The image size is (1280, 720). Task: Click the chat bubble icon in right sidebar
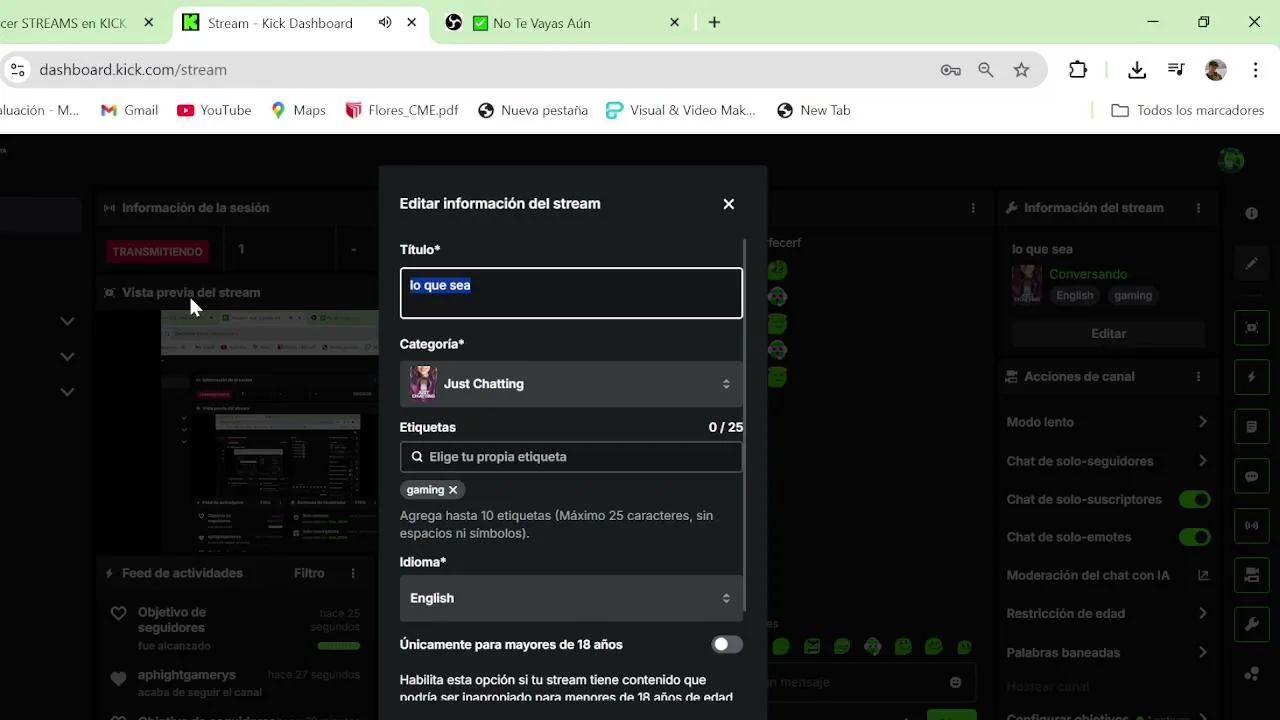pyautogui.click(x=1251, y=477)
